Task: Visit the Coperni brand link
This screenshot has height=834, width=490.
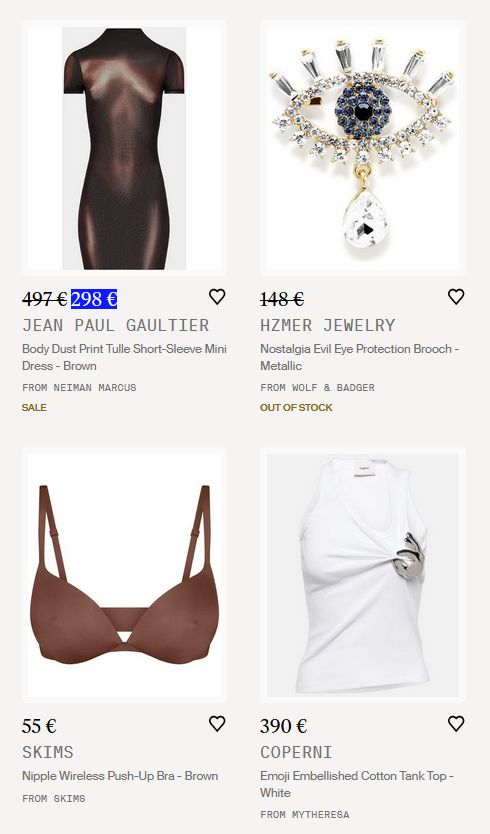Action: click(296, 752)
